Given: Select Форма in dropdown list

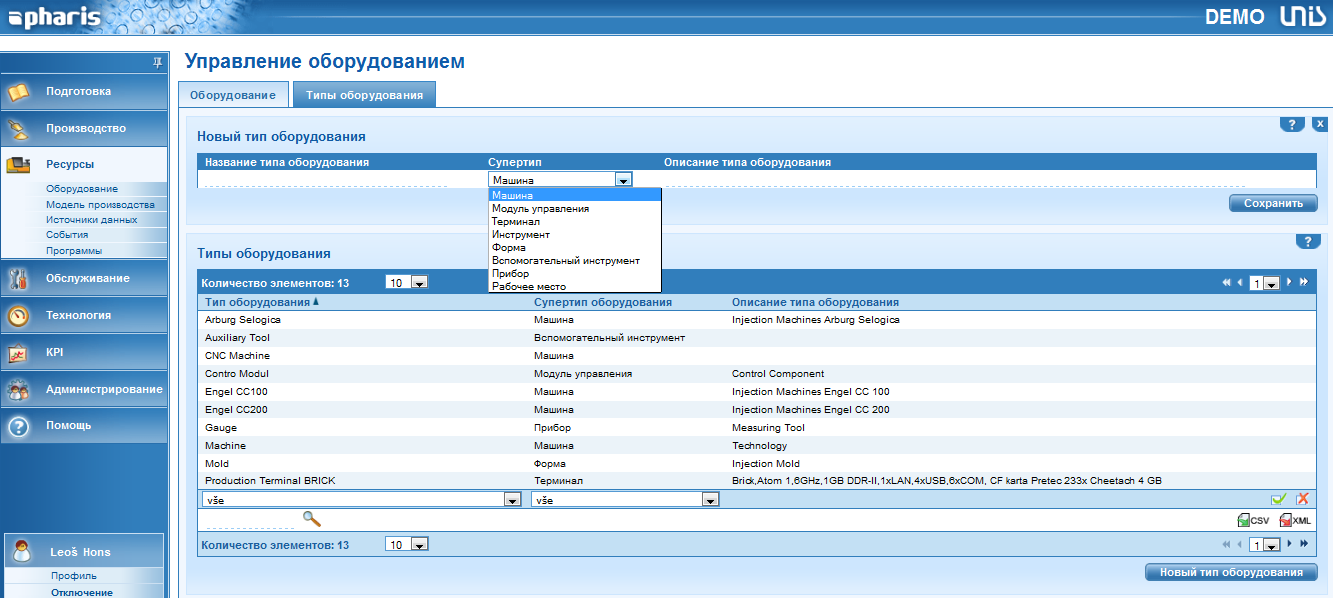Looking at the screenshot, I should coord(575,247).
